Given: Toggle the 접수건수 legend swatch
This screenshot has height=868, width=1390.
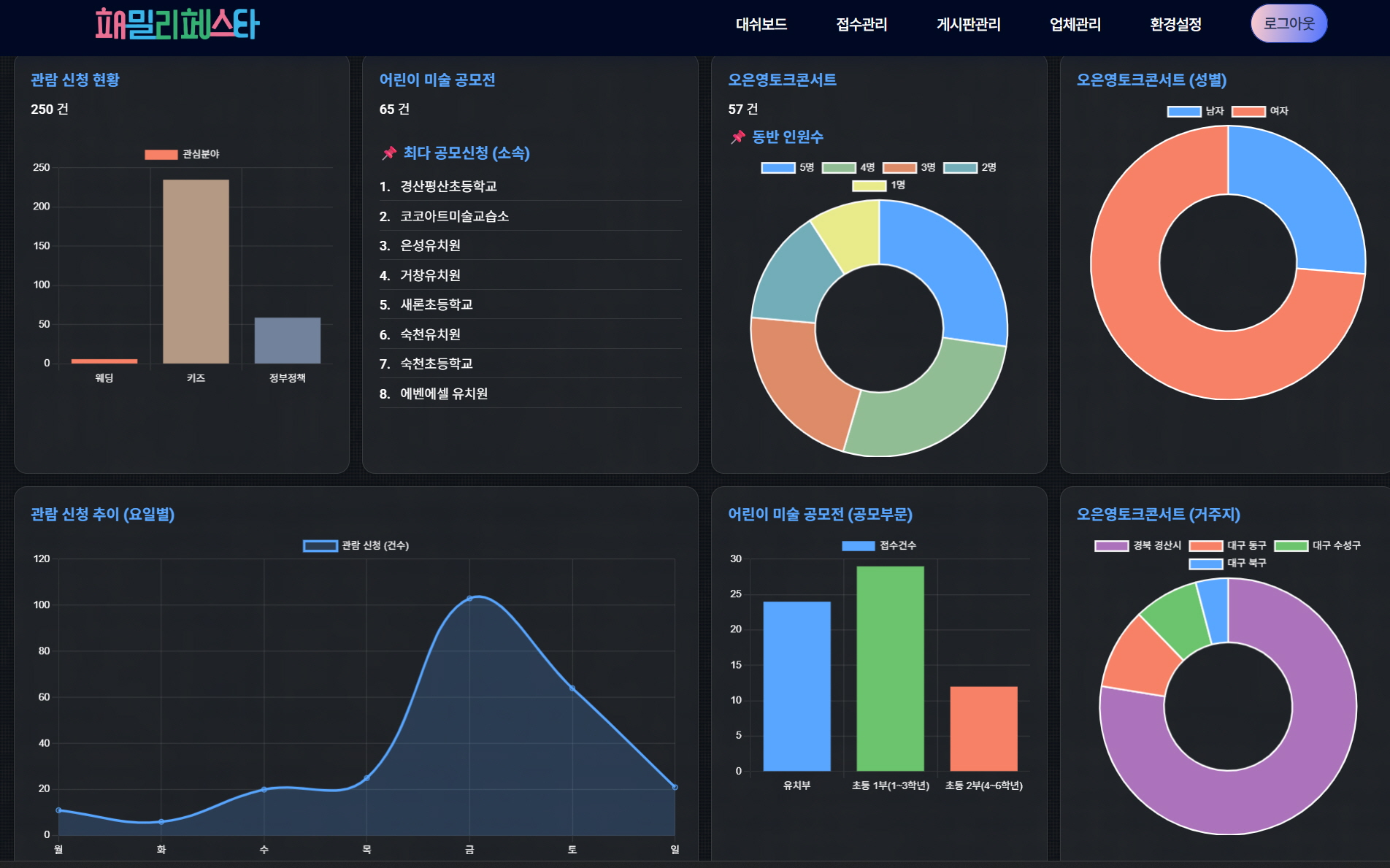Looking at the screenshot, I should (858, 546).
